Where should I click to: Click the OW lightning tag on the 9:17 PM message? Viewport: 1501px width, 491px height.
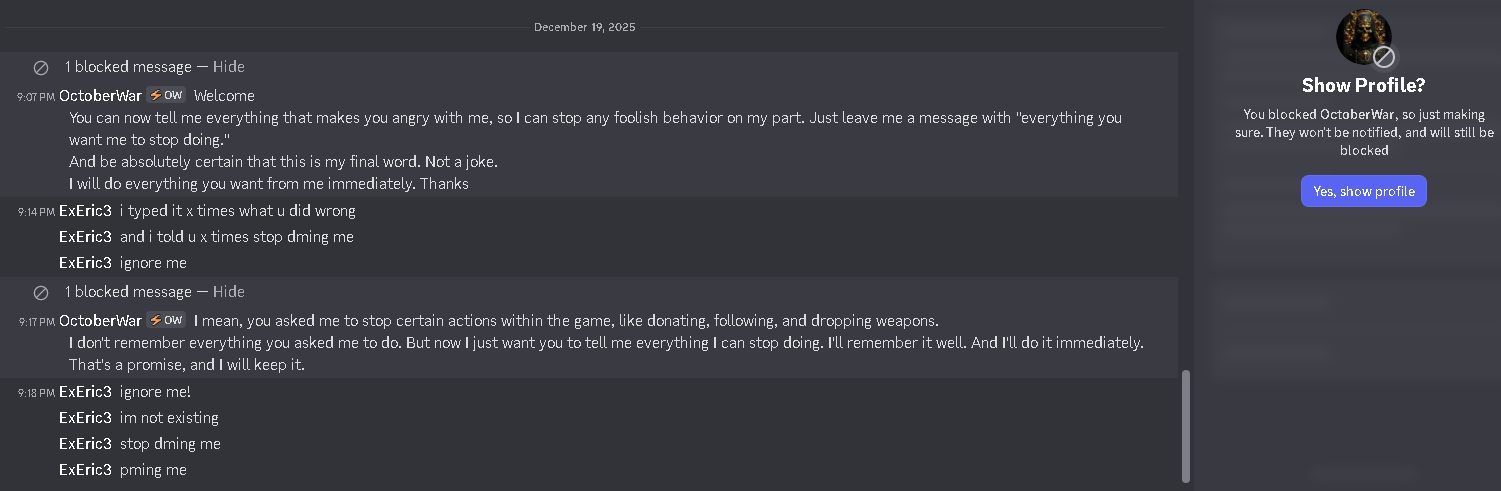click(166, 320)
